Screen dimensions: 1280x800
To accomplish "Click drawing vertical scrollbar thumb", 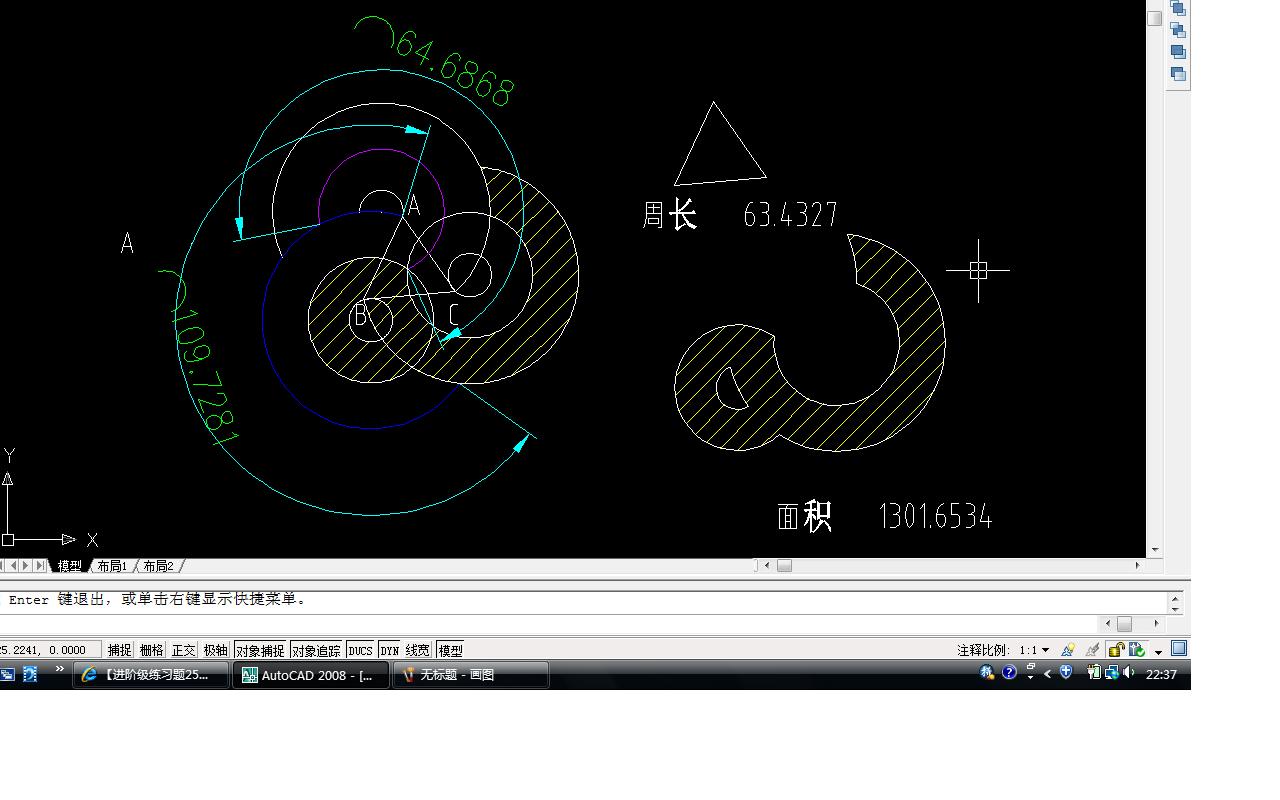I will [1155, 18].
